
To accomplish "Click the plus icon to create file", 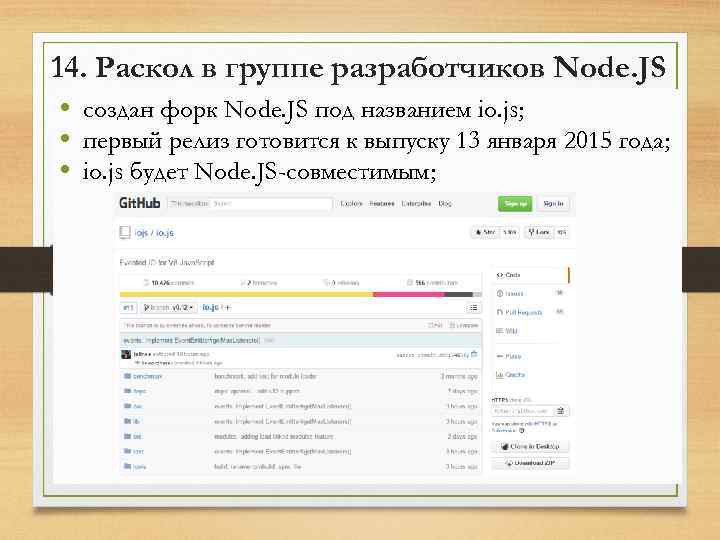I will tap(228, 308).
